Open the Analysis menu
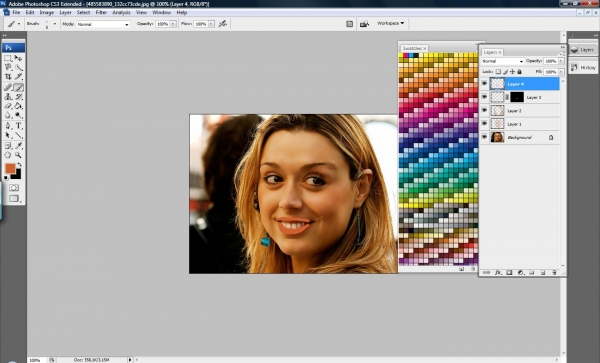Image resolution: width=600 pixels, height=363 pixels. [x=121, y=13]
